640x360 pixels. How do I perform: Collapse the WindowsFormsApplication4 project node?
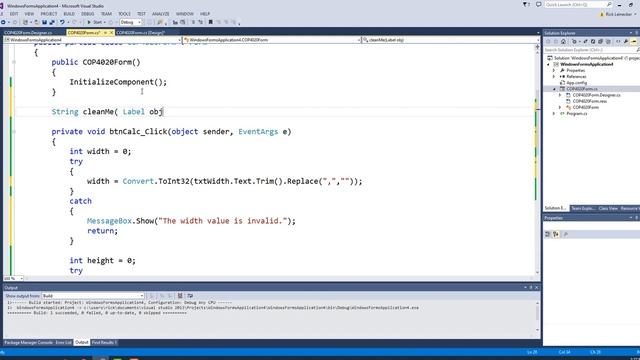[x=548, y=64]
